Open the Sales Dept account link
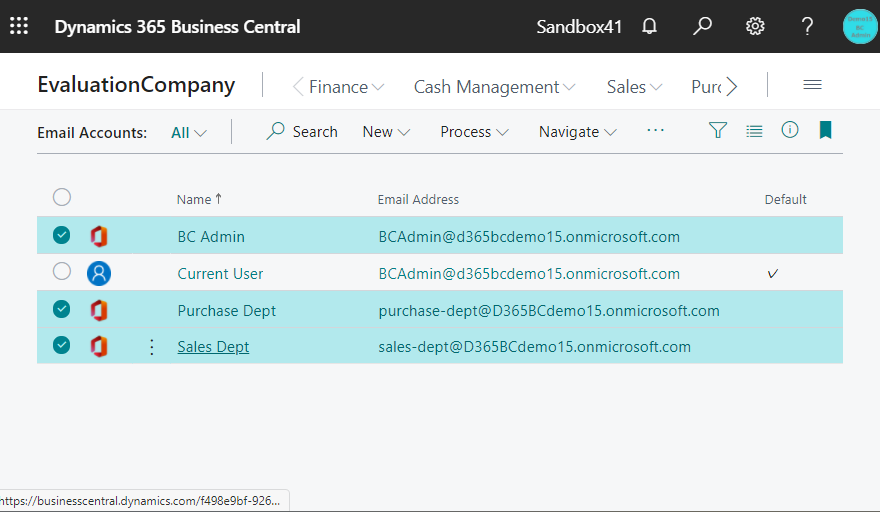Image resolution: width=880 pixels, height=512 pixels. [x=213, y=347]
